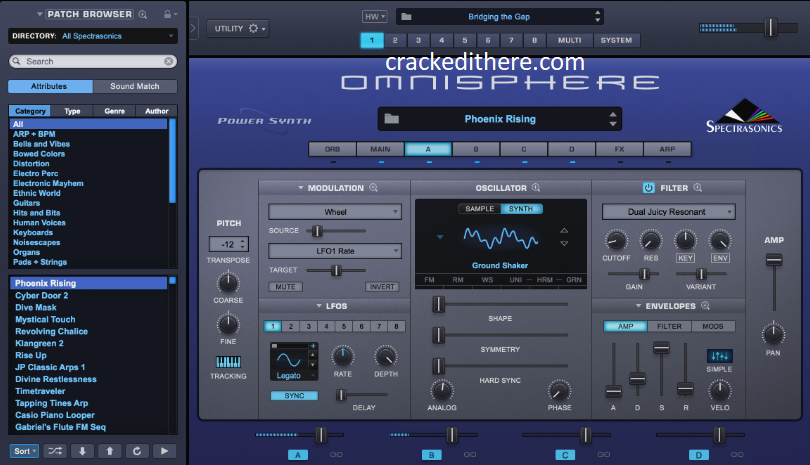Image resolution: width=810 pixels, height=465 pixels.
Task: Click link icon next to layer C
Action: [603, 455]
